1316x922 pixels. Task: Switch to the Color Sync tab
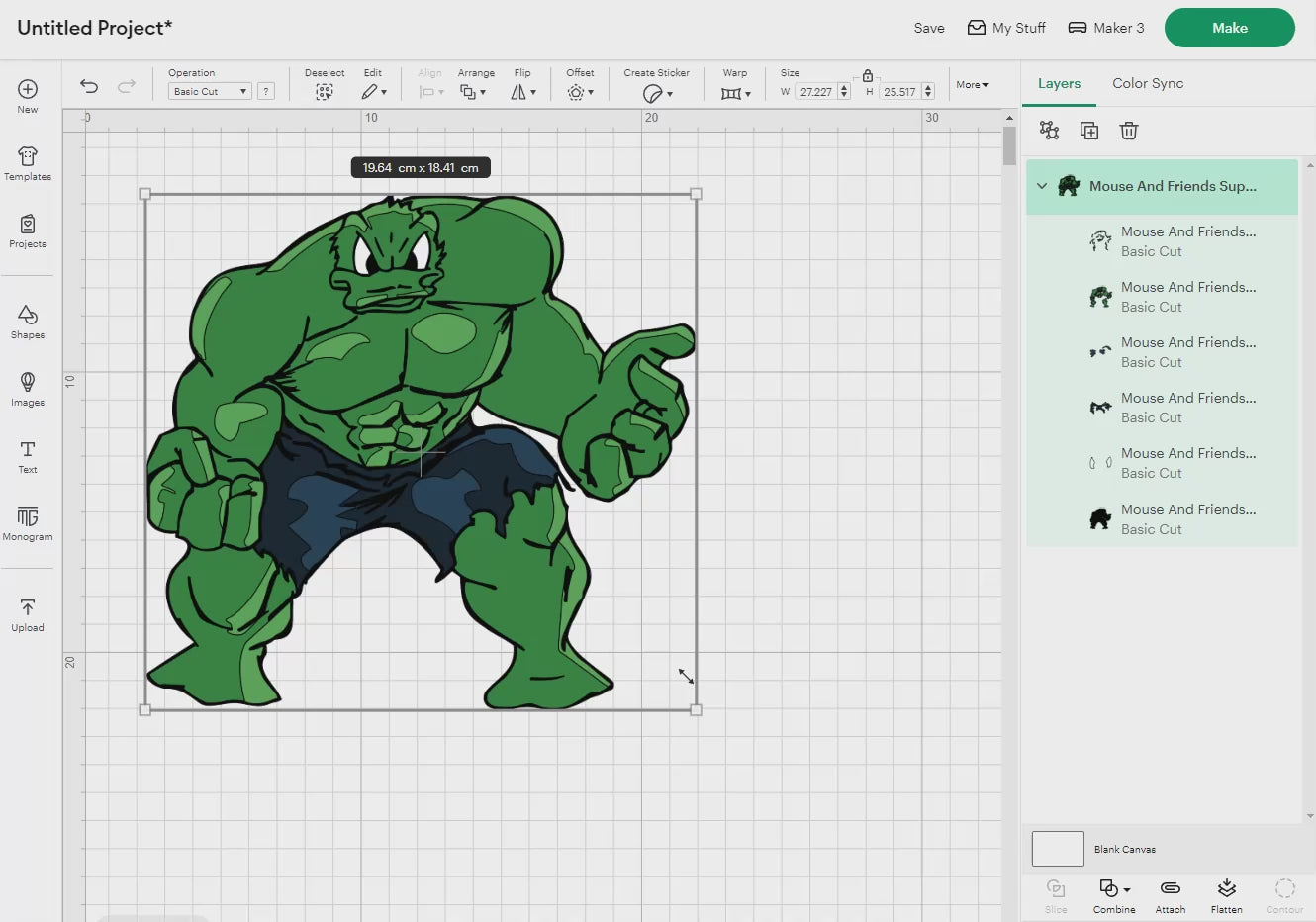[1148, 84]
